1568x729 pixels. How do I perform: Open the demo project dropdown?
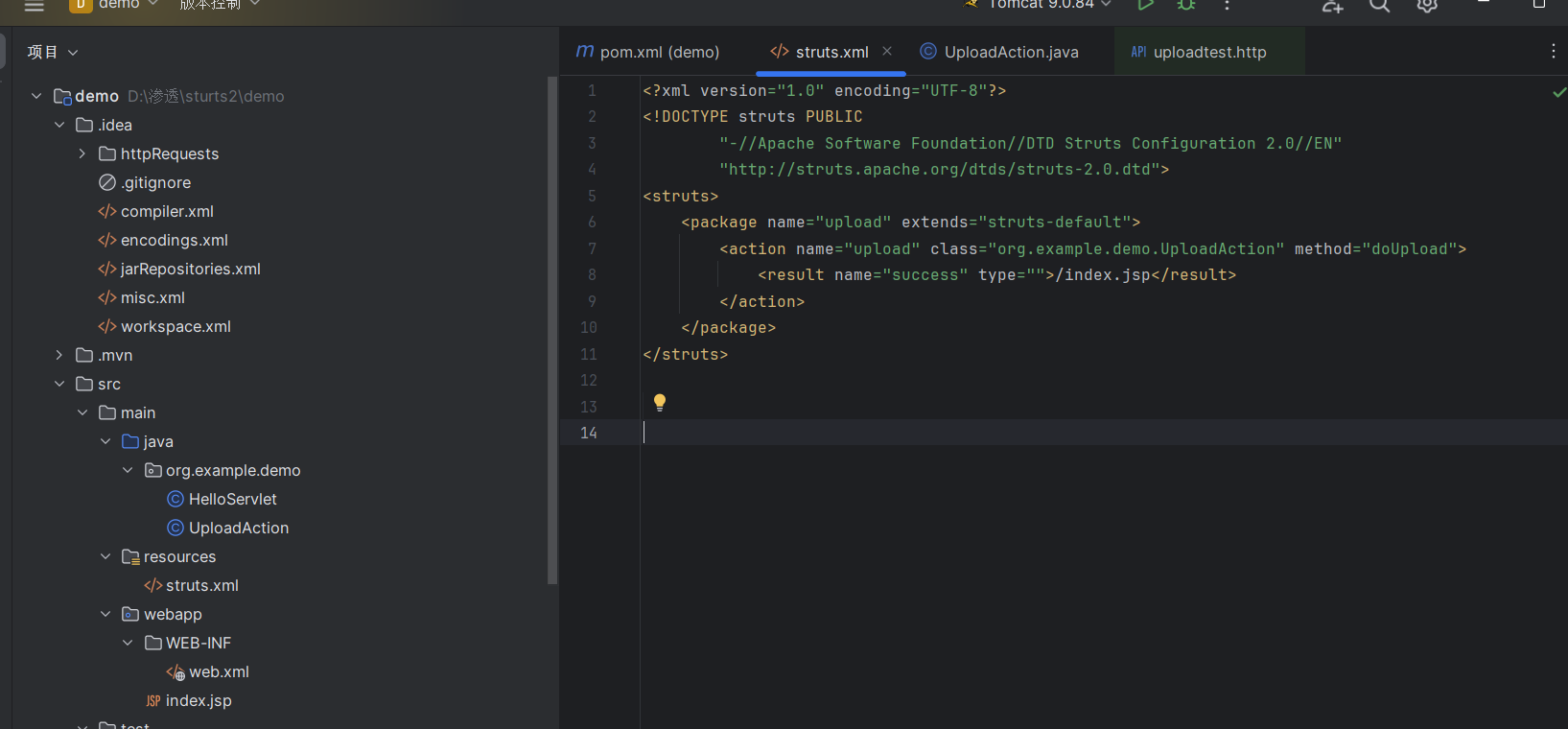point(115,5)
